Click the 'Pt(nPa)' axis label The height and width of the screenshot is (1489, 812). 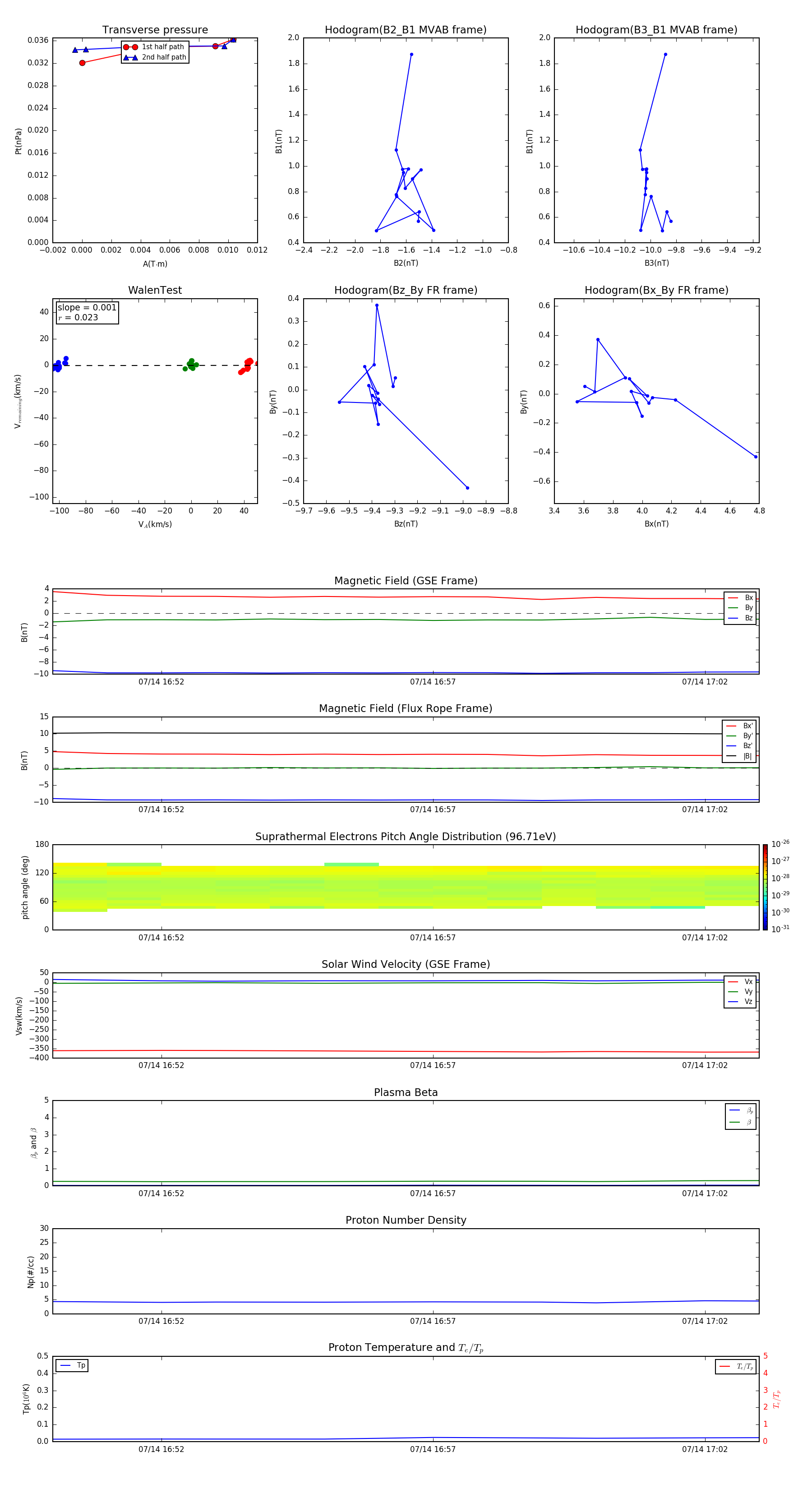coord(18,141)
